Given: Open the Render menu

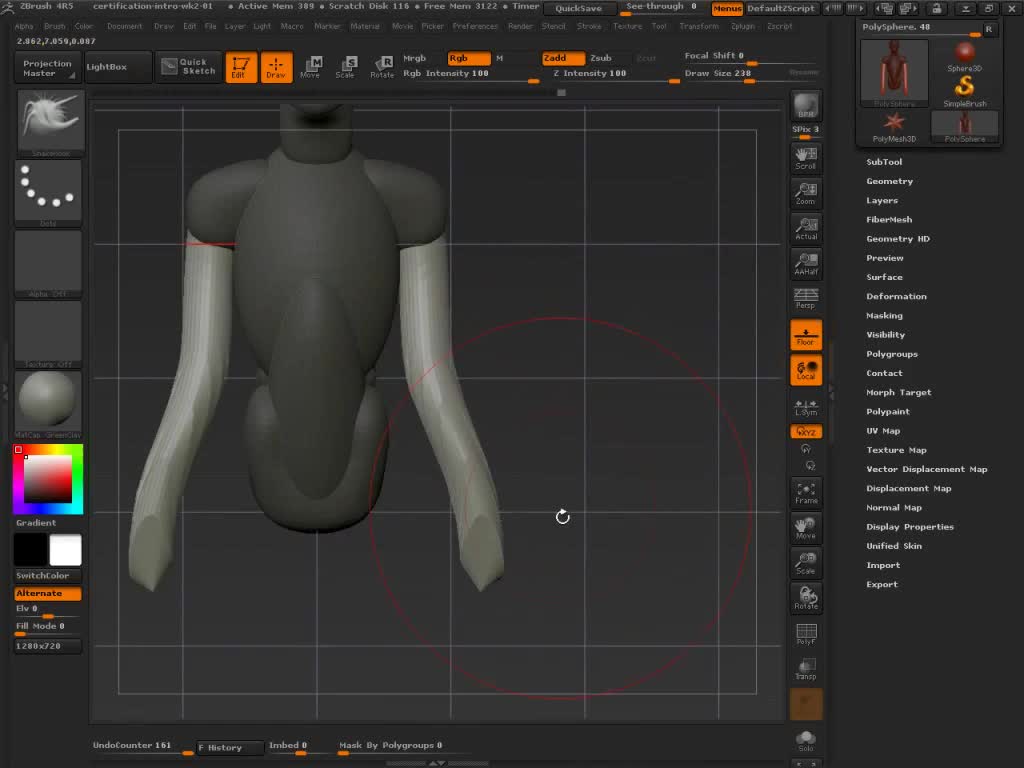Looking at the screenshot, I should [520, 26].
